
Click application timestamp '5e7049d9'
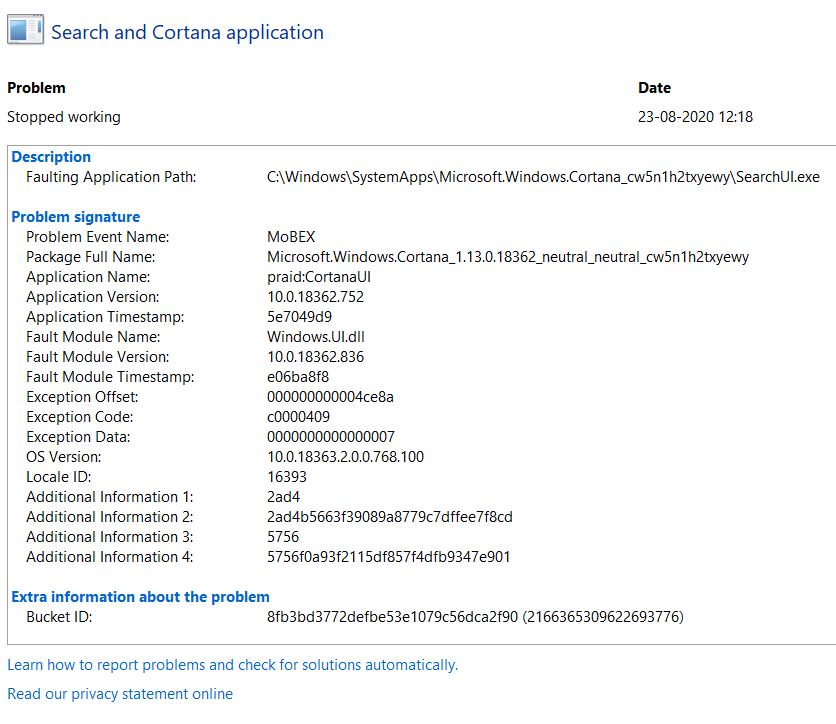coord(300,317)
